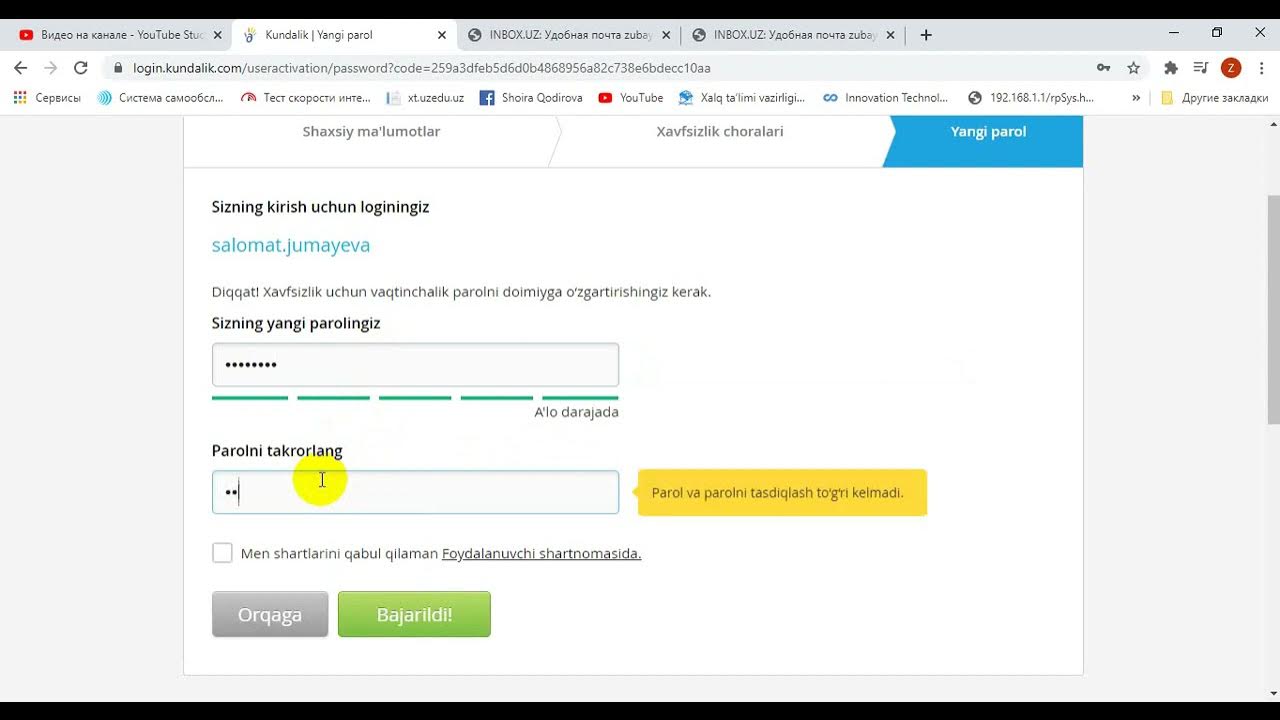Open the Innovation Technol... bookmark

(885, 98)
